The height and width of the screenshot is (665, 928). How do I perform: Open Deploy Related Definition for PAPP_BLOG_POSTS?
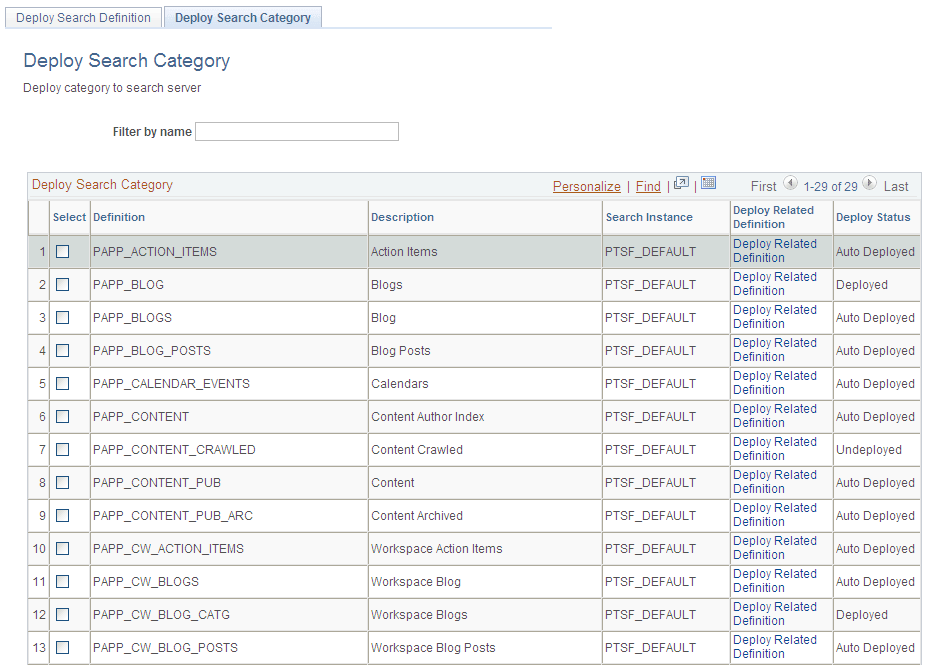tap(775, 350)
